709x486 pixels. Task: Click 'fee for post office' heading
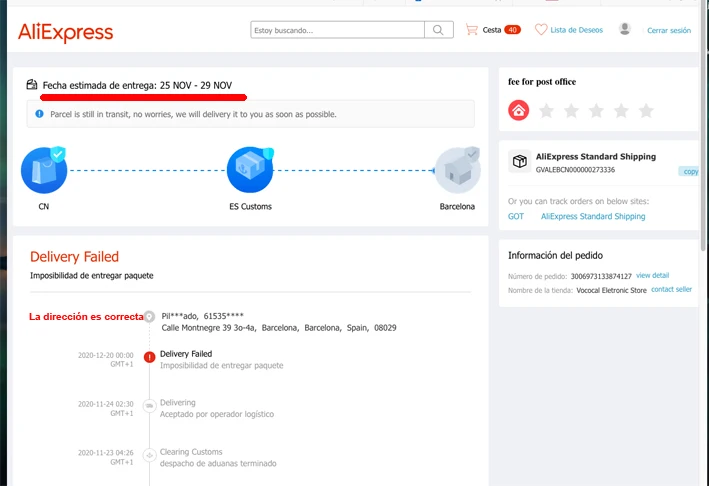(542, 82)
